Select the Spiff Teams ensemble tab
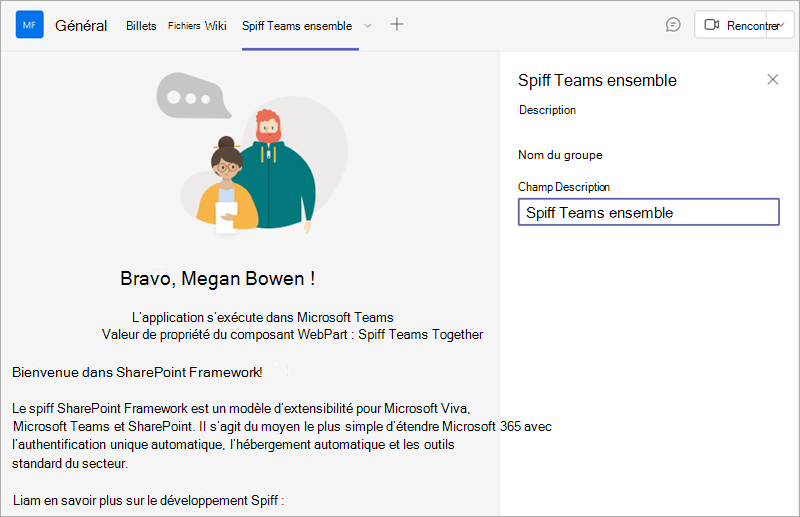Image resolution: width=800 pixels, height=517 pixels. [297, 26]
